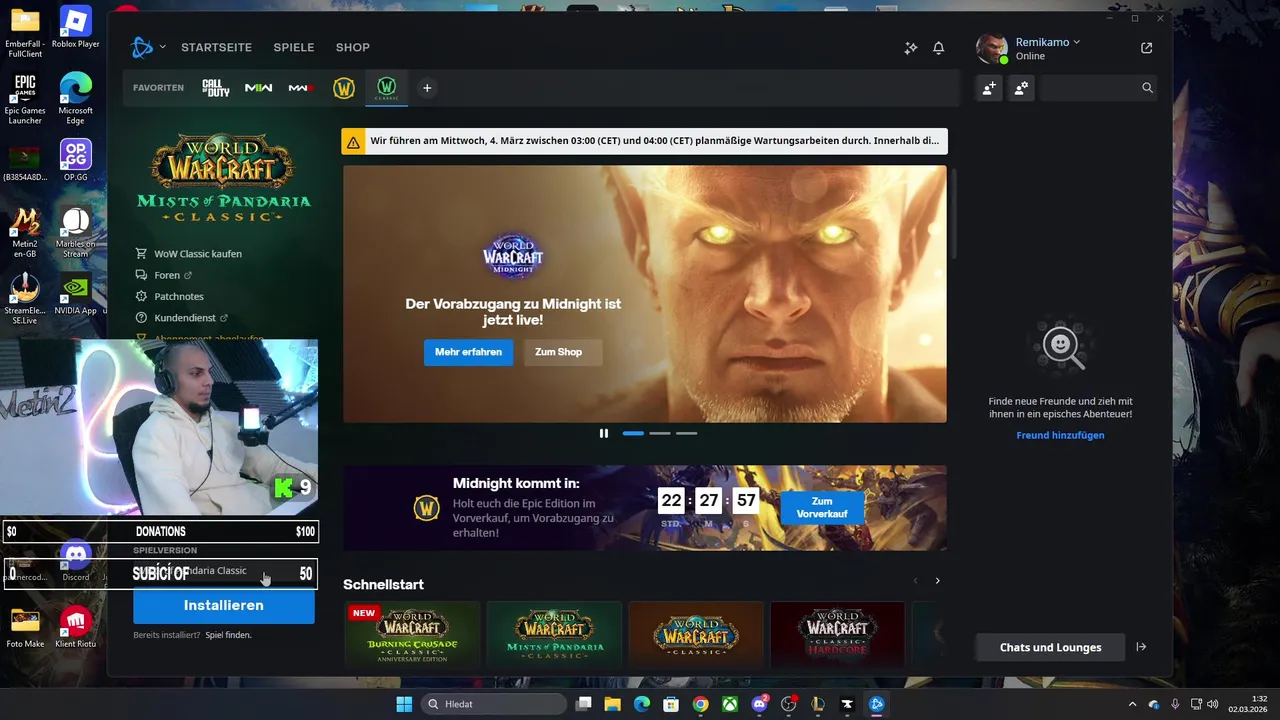Click the Mehr erfahren button
The width and height of the screenshot is (1280, 720).
coord(468,352)
